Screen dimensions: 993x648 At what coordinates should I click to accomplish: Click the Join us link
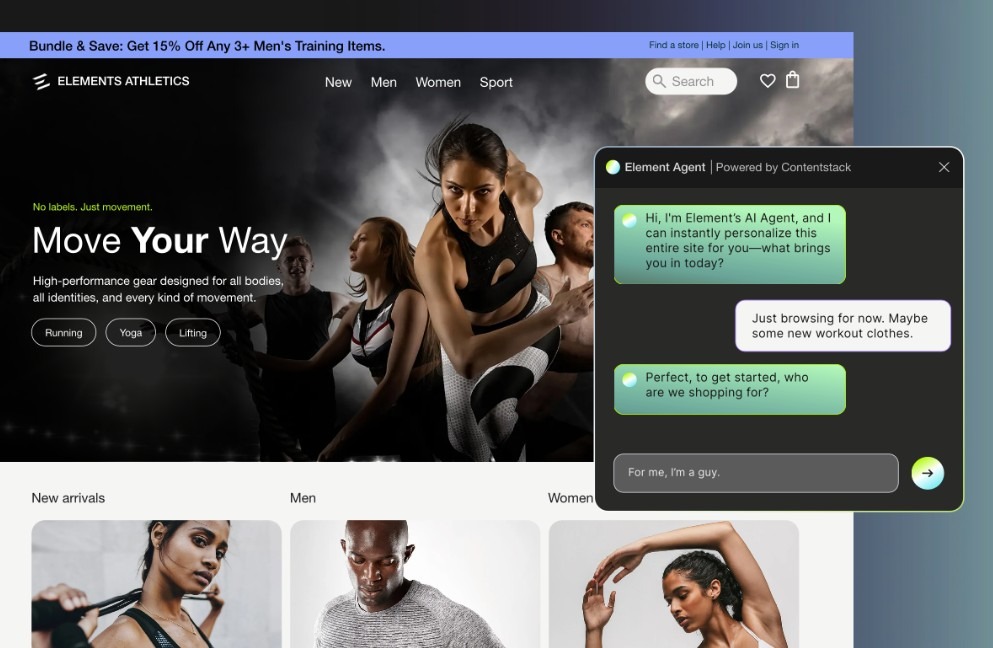pyautogui.click(x=747, y=45)
